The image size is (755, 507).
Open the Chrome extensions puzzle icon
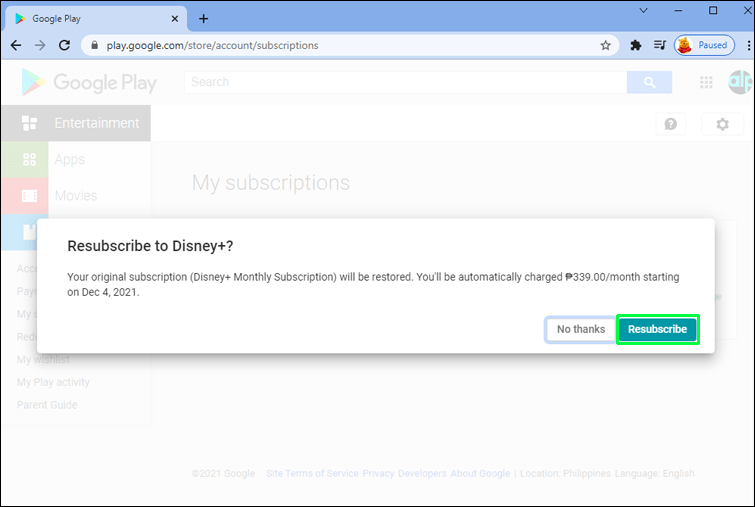click(x=636, y=45)
